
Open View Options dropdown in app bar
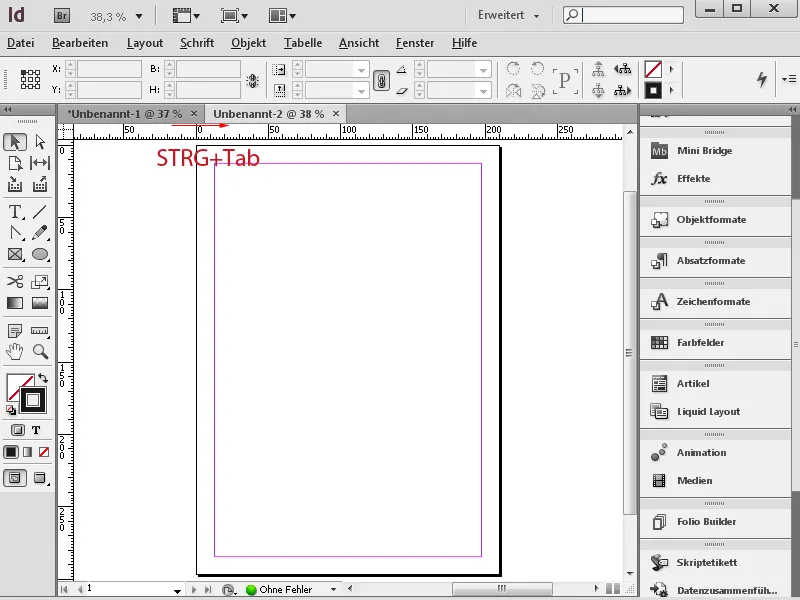point(186,16)
